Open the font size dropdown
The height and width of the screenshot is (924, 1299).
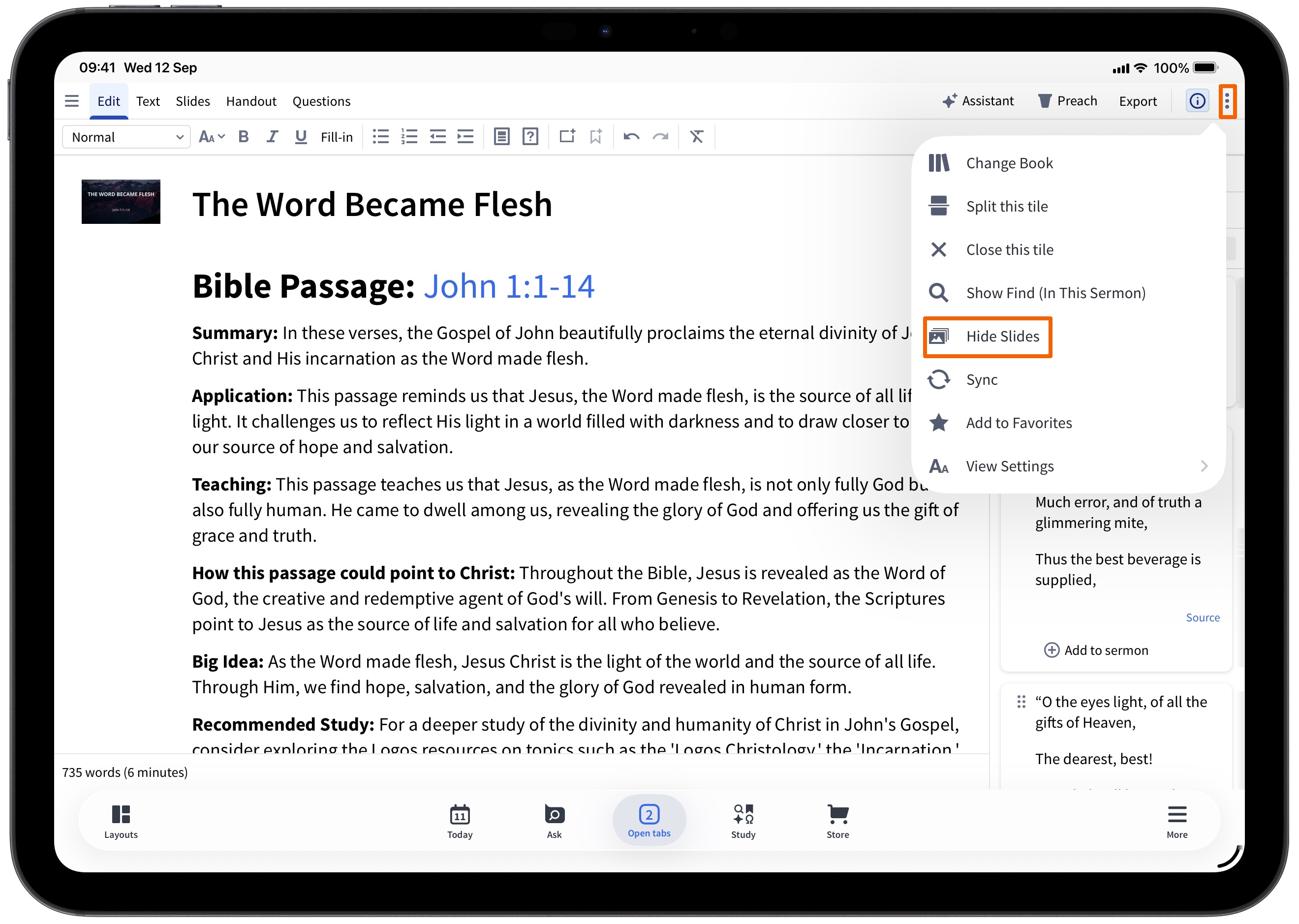pyautogui.click(x=212, y=137)
